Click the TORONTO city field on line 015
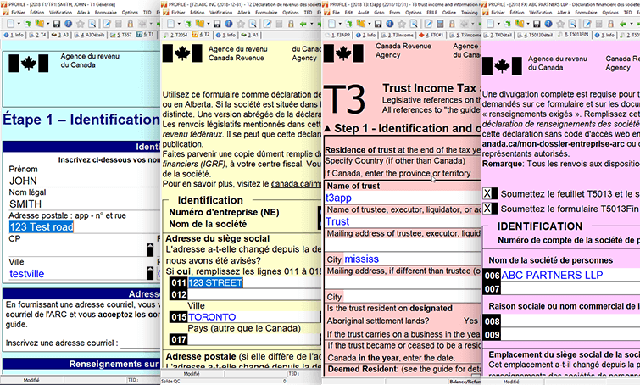The width and height of the screenshot is (640, 385). click(253, 317)
